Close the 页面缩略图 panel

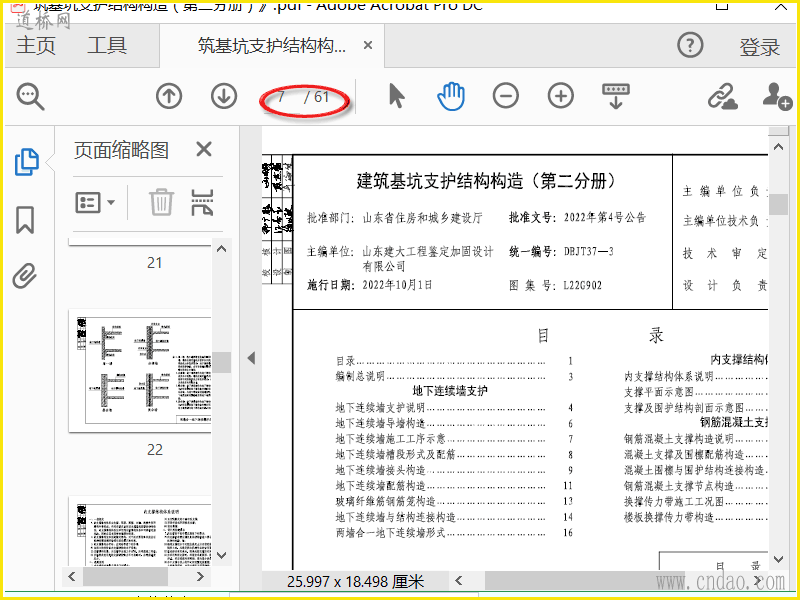click(204, 149)
